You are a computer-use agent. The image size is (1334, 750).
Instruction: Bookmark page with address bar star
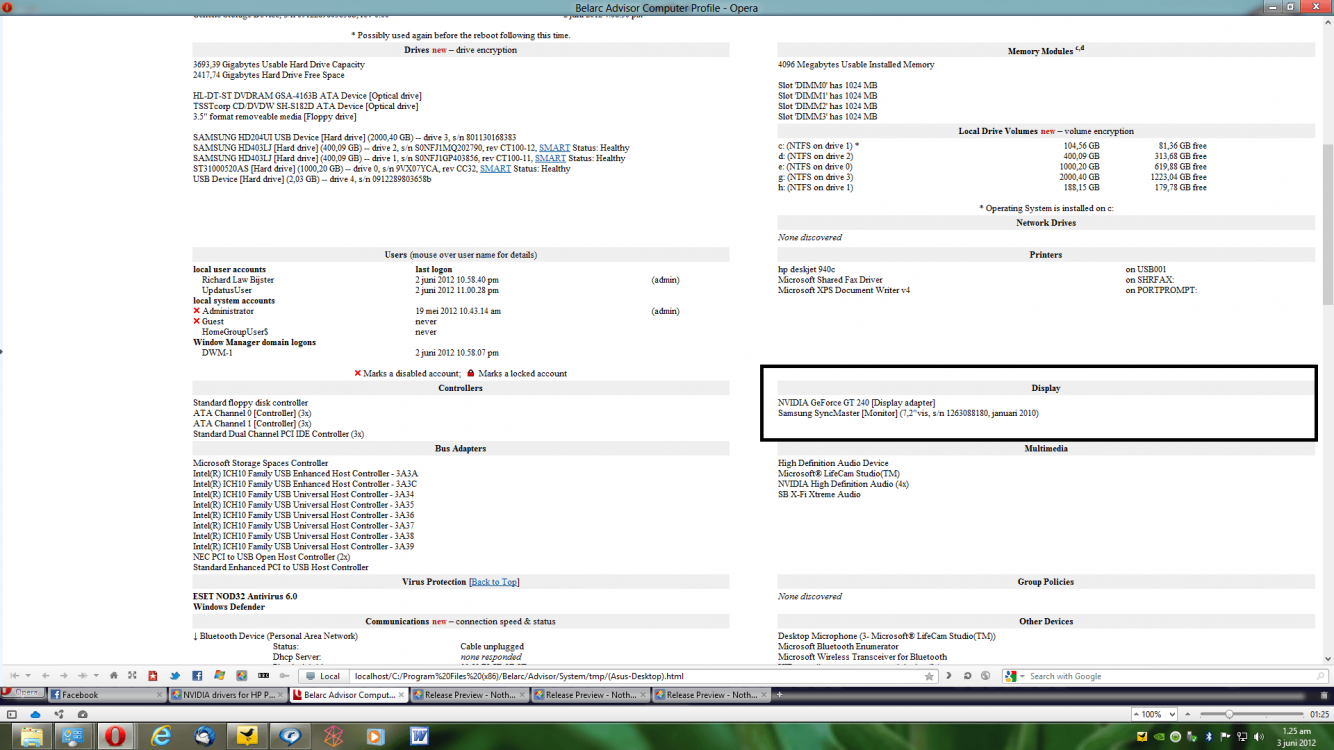click(929, 677)
